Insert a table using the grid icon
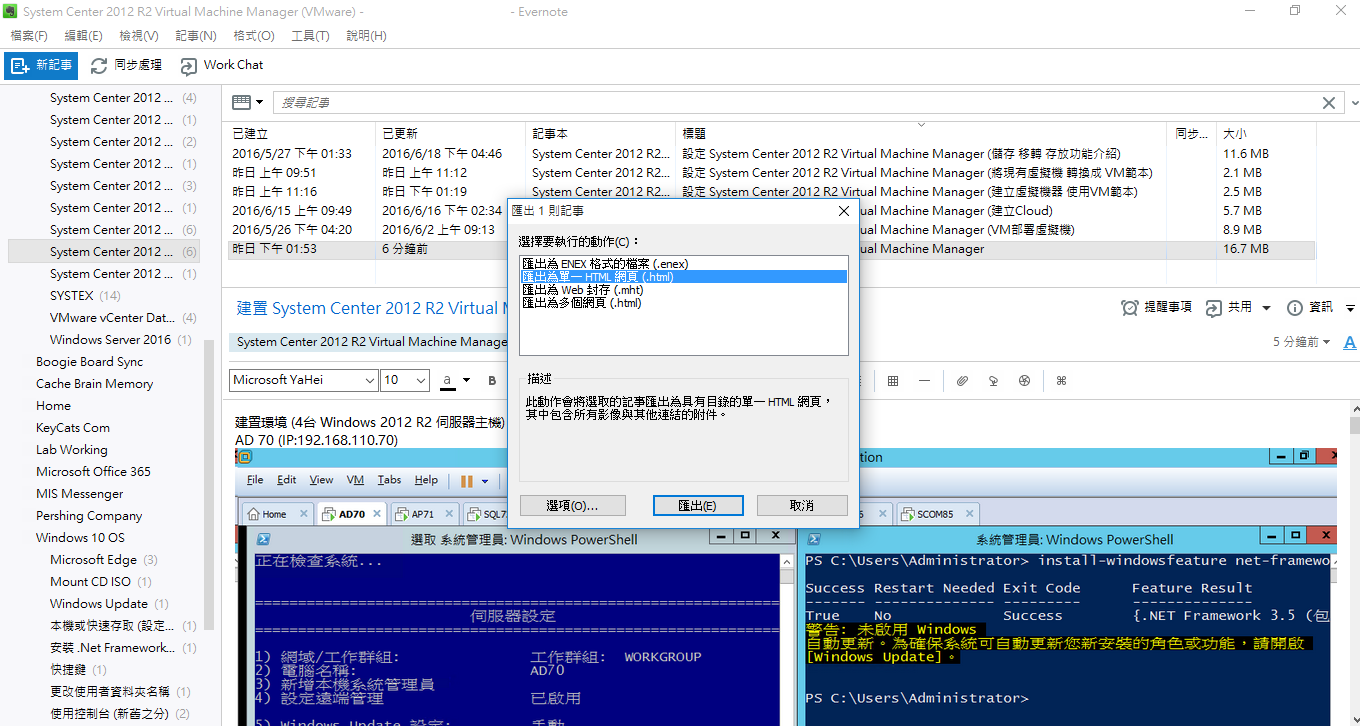1360x726 pixels. tap(893, 381)
